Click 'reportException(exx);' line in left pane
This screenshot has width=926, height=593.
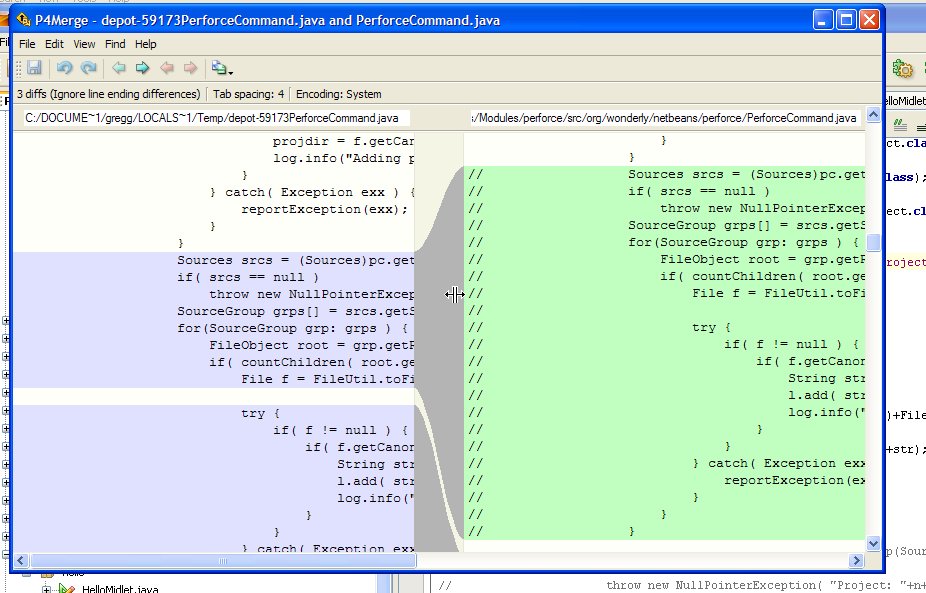pyautogui.click(x=324, y=209)
